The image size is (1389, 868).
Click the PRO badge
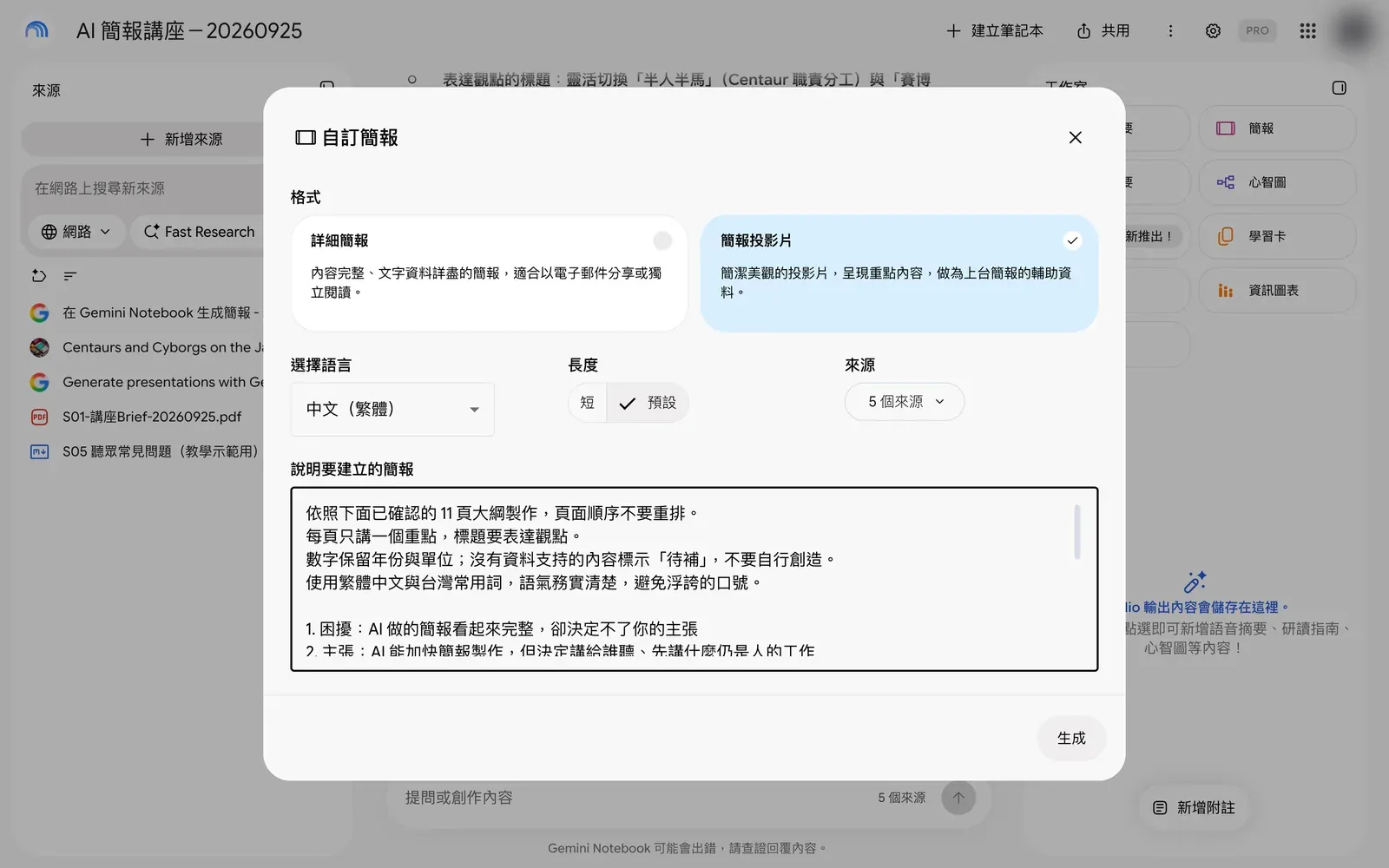[x=1257, y=30]
